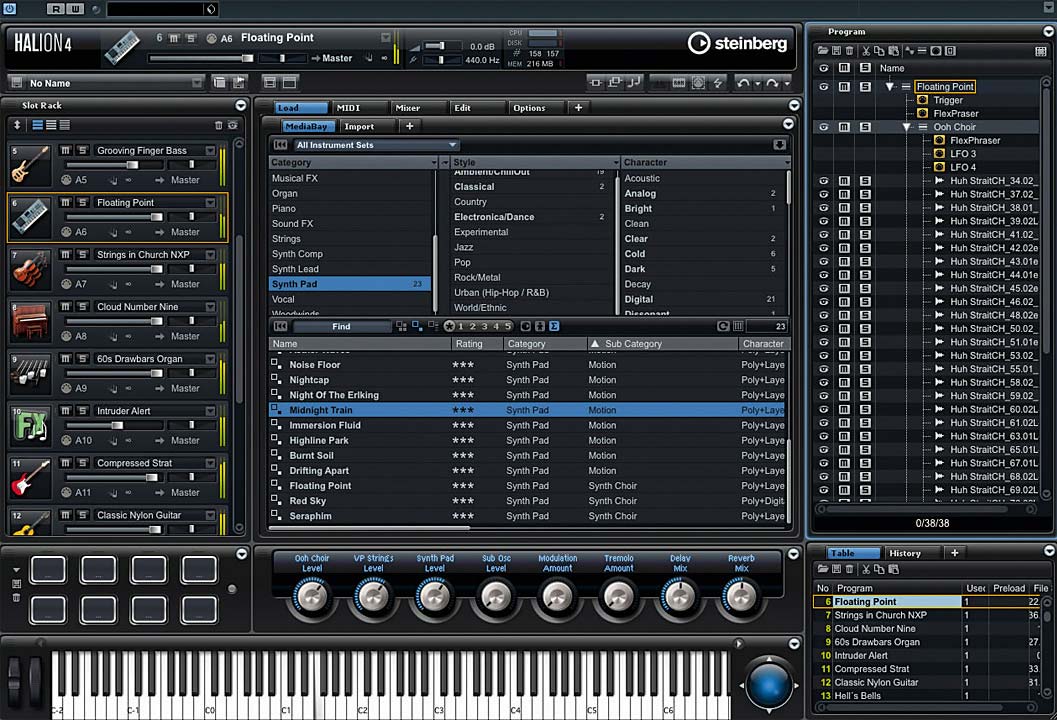The width and height of the screenshot is (1057, 720).
Task: Click the copy icon in Program tree toolbar
Action: pyautogui.click(x=879, y=51)
